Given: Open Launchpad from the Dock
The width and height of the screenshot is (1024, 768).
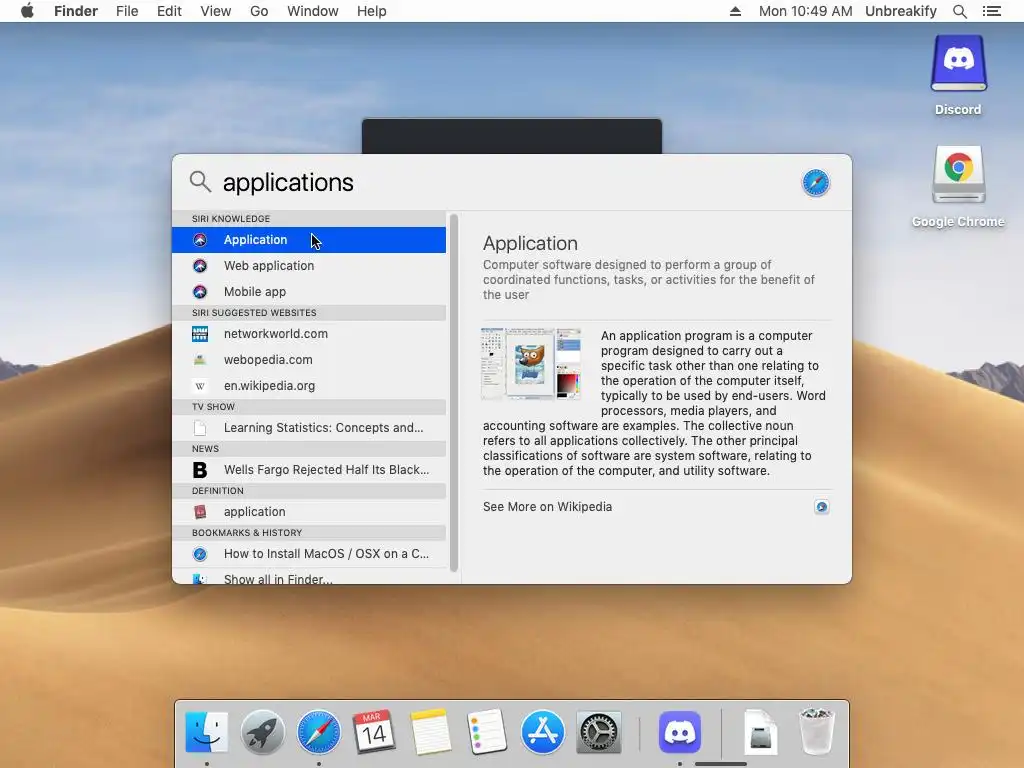Looking at the screenshot, I should 263,733.
